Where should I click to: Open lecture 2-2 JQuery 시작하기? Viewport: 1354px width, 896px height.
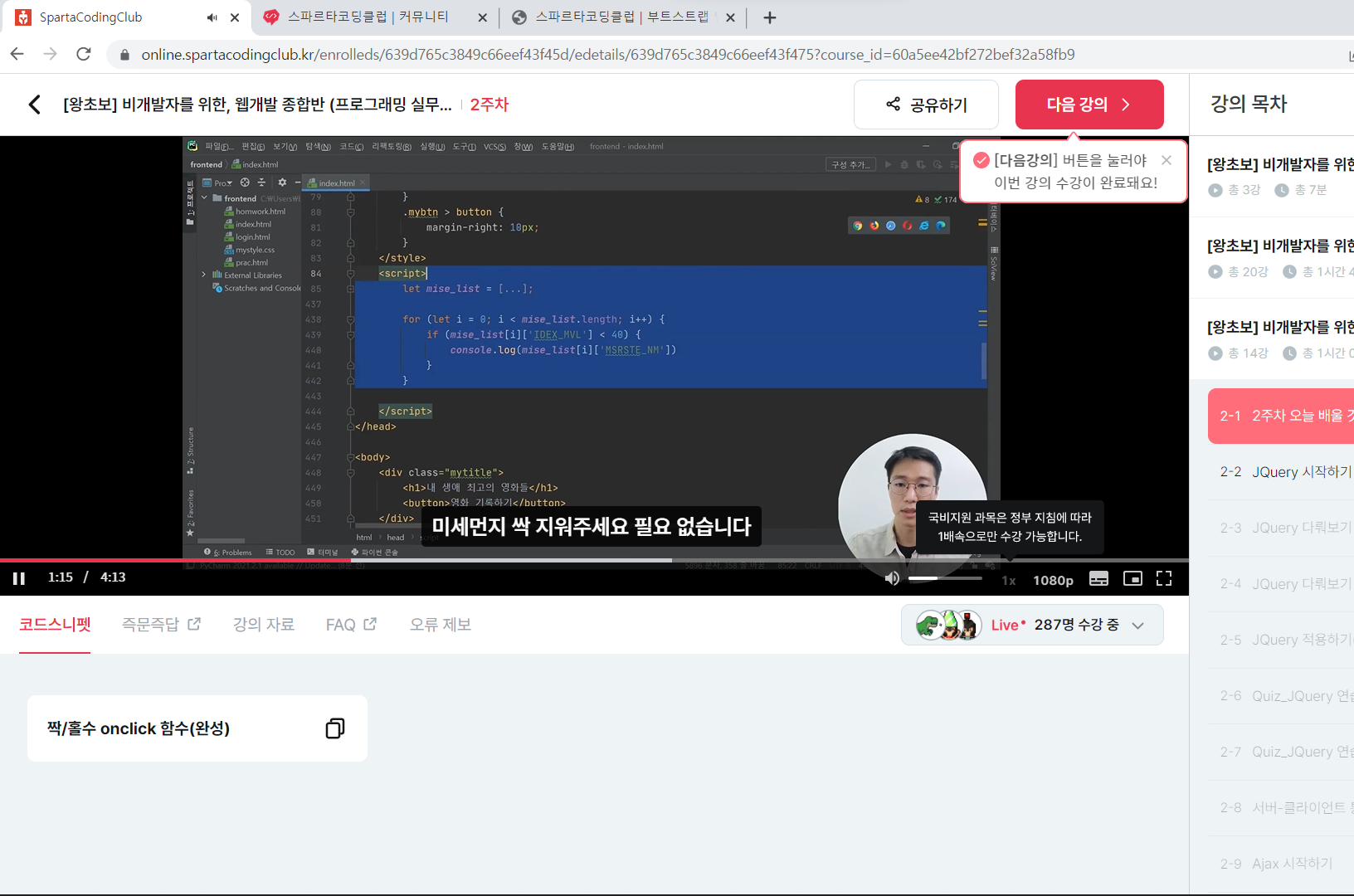coord(1281,472)
